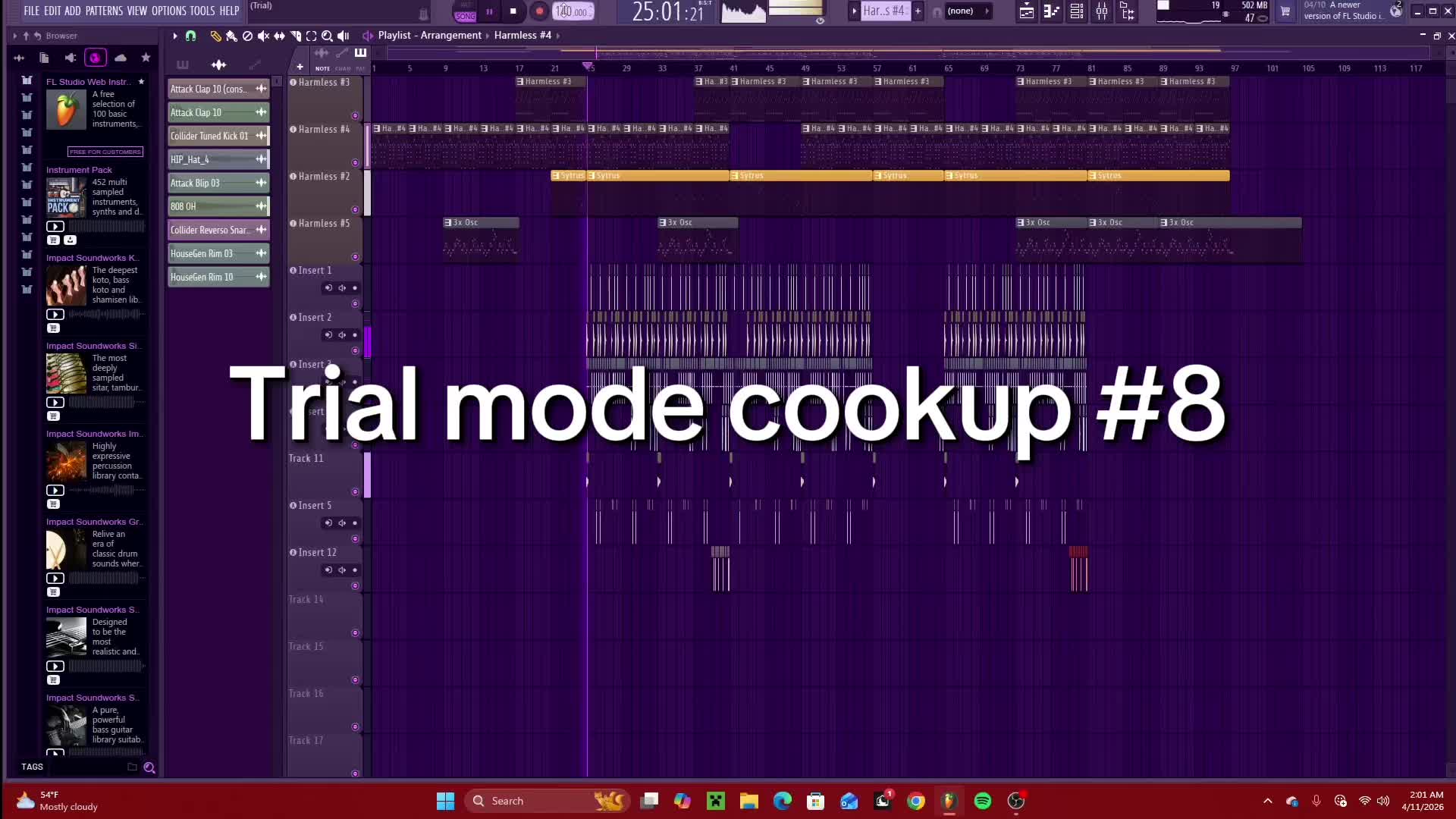Screen dimensions: 1456x819
Task: Select the Slice tool in playlist toolbar
Action: point(295,36)
